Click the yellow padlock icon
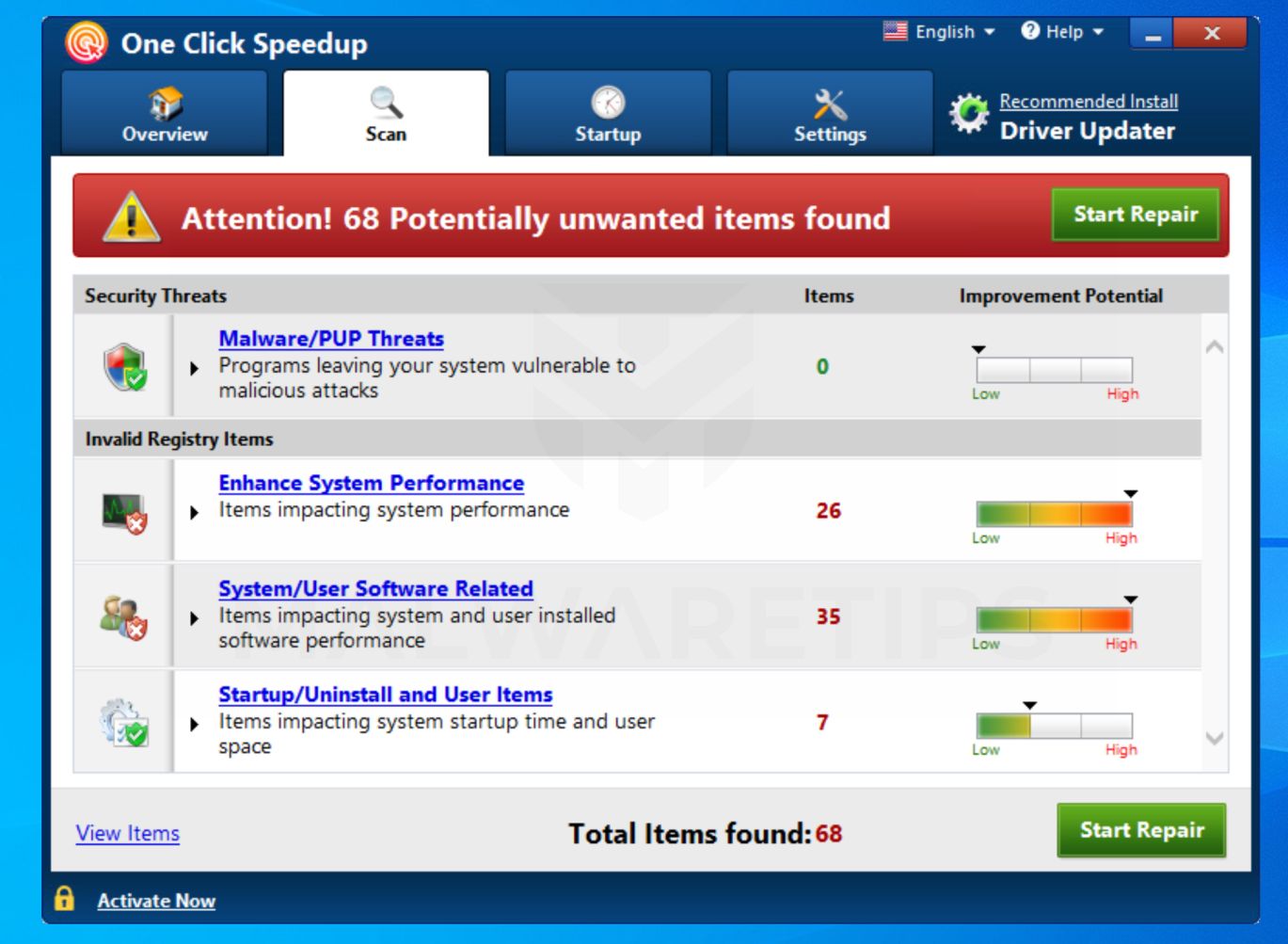The width and height of the screenshot is (1288, 944). tap(64, 898)
